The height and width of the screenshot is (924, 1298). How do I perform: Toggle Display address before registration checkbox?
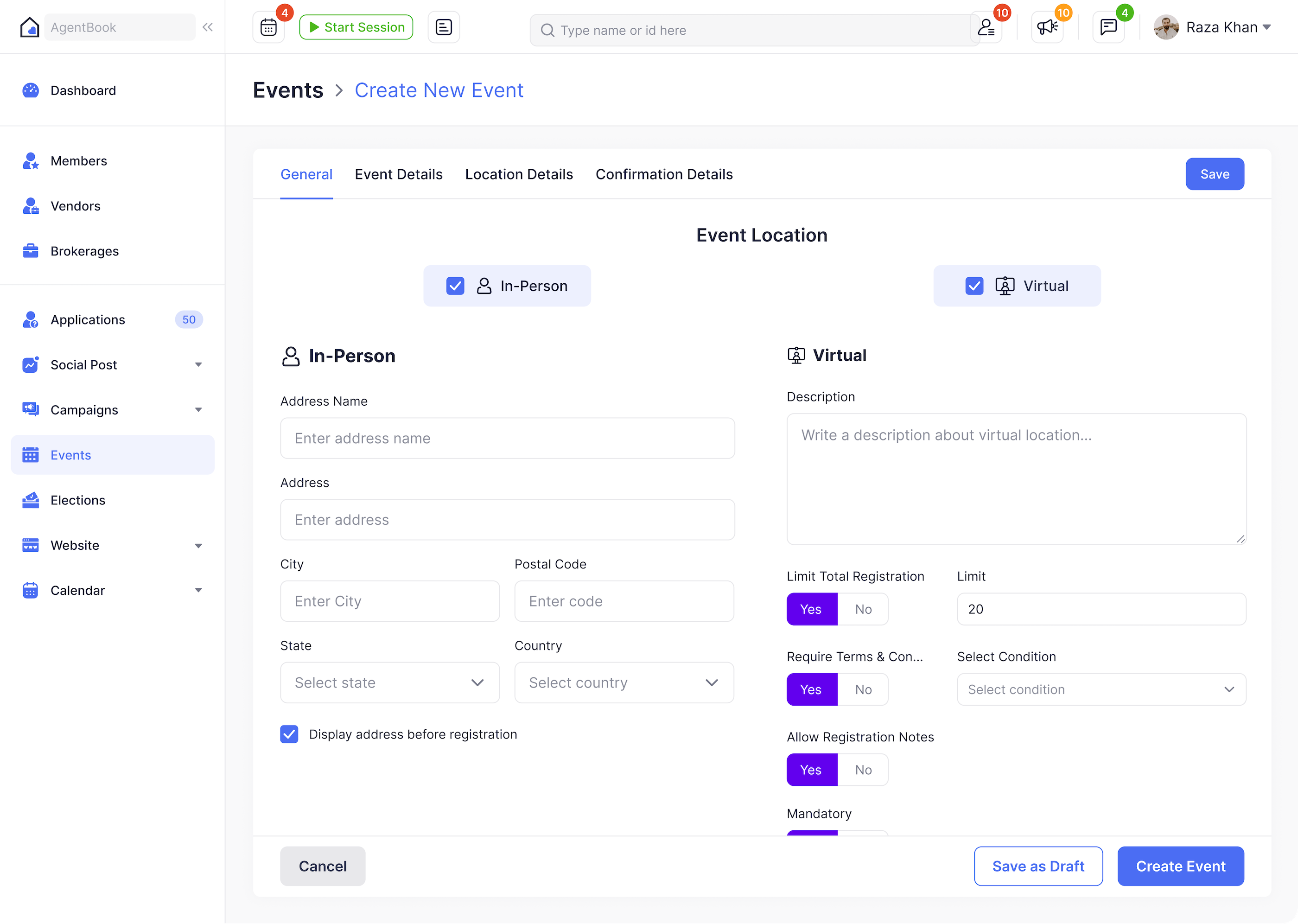pyautogui.click(x=290, y=734)
